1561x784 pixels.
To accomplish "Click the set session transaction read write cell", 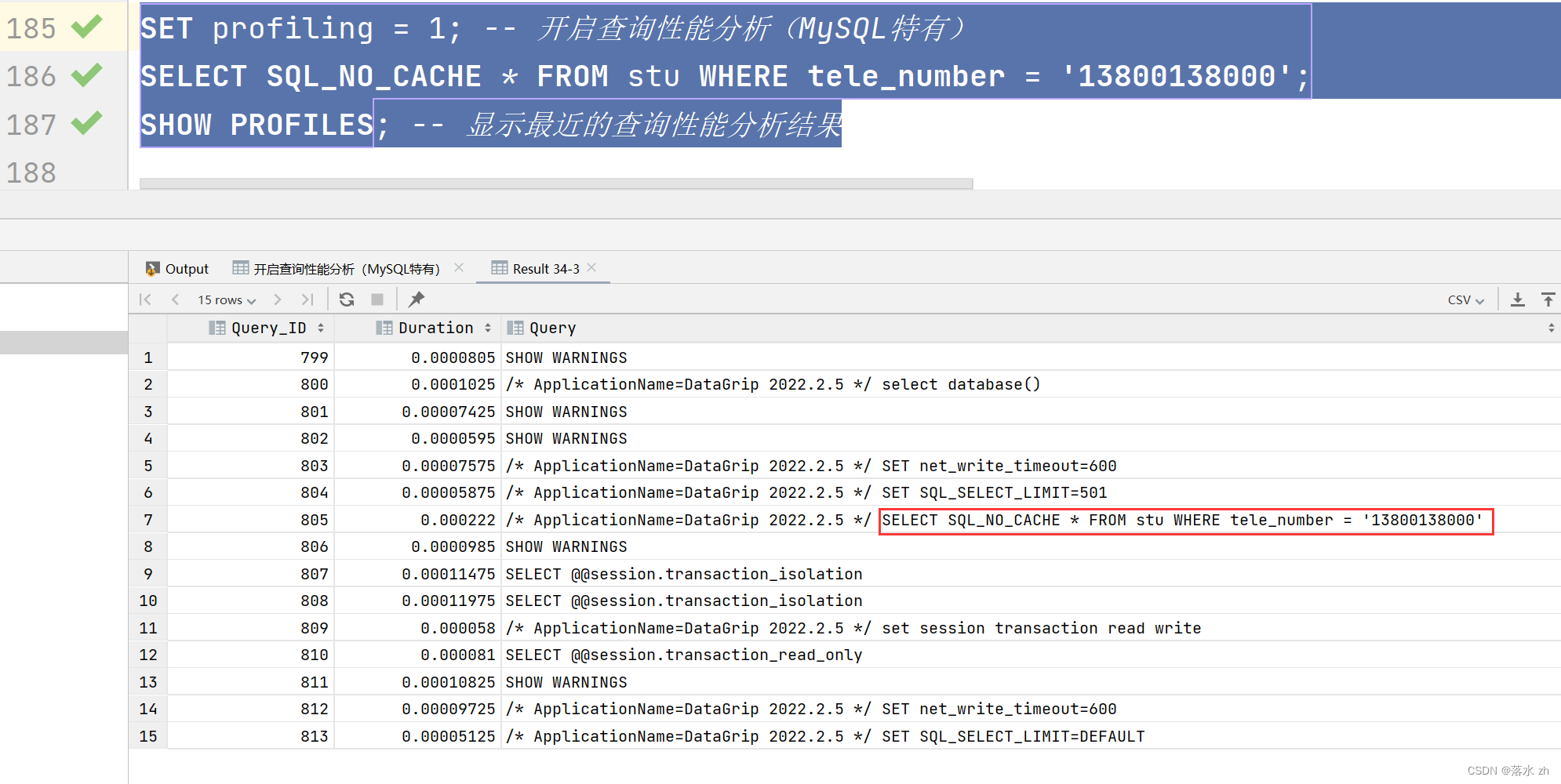I will click(1031, 628).
